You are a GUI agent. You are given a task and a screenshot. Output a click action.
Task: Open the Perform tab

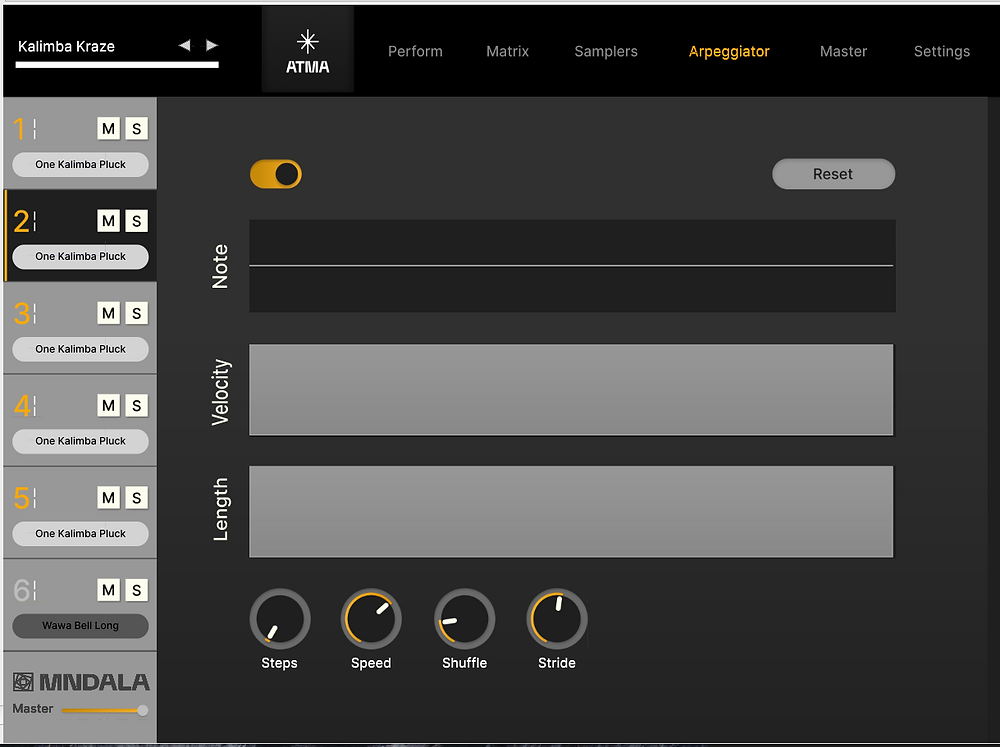pyautogui.click(x=415, y=52)
